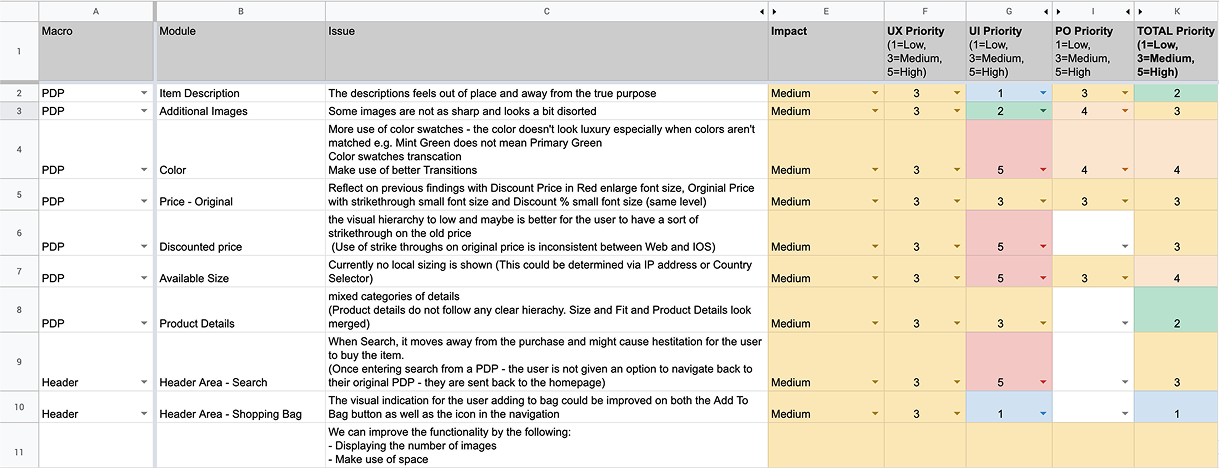The image size is (1219, 468).
Task: Open UI Priority dropdown for Header Area - Shopping Bag
Action: (1043, 414)
